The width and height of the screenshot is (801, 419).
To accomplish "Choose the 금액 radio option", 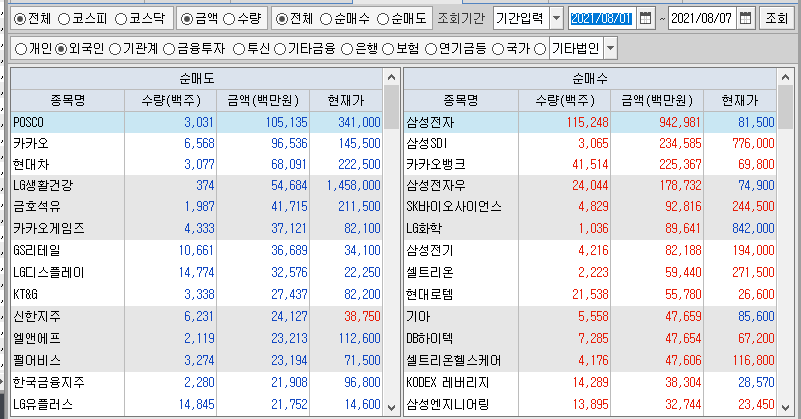I will pos(187,19).
